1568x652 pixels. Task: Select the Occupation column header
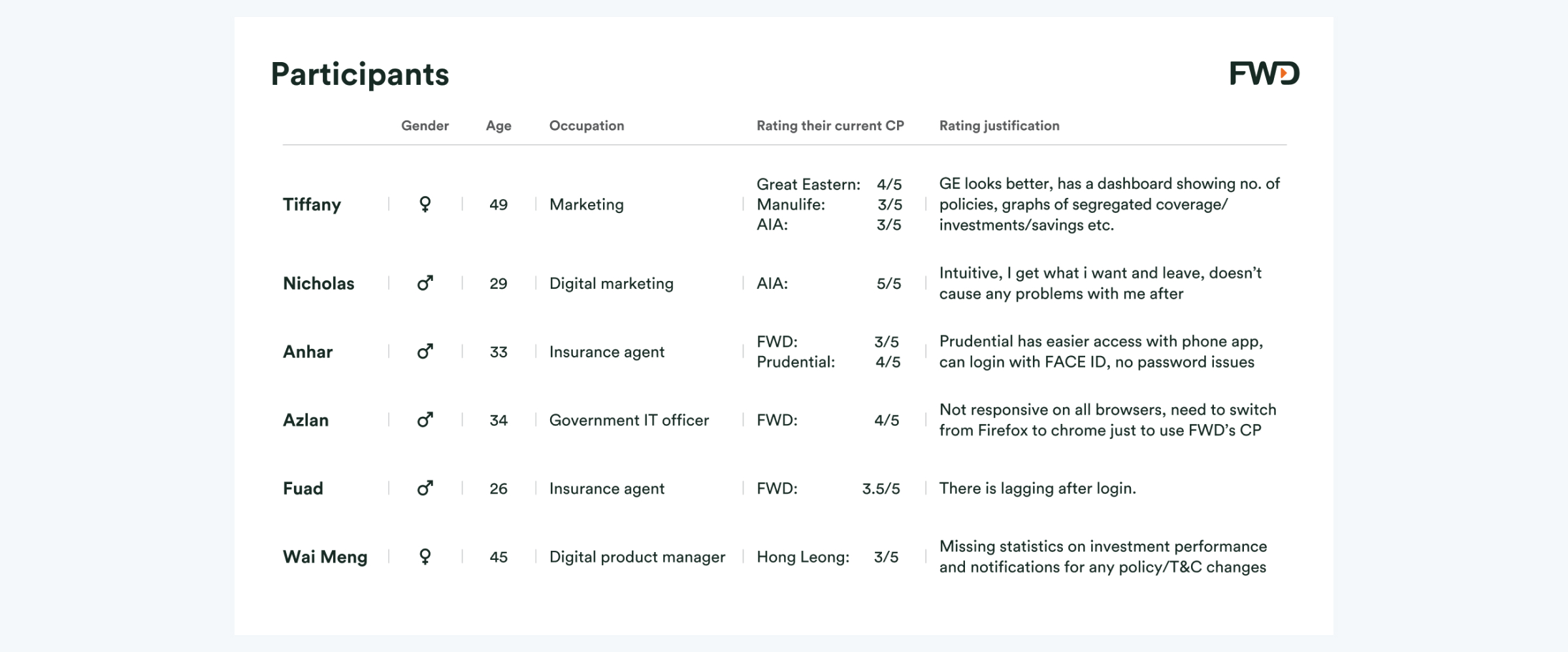pos(587,125)
